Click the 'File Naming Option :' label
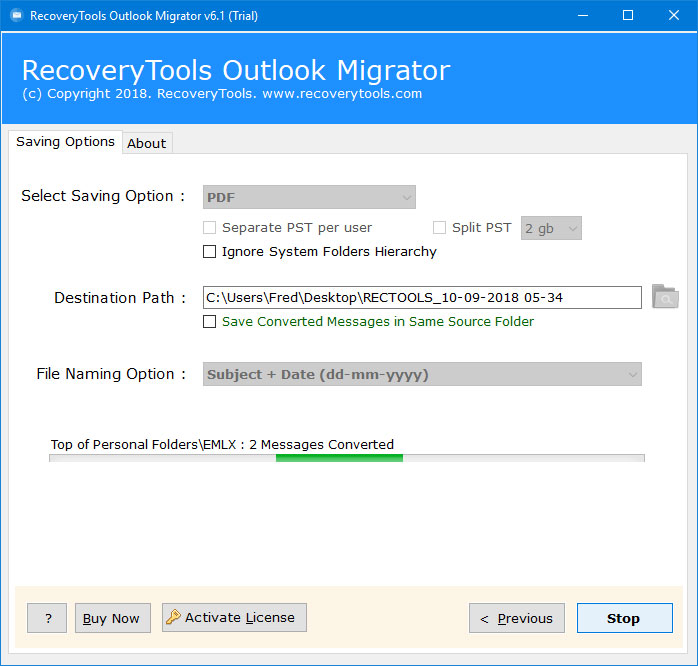This screenshot has width=698, height=666. (111, 374)
